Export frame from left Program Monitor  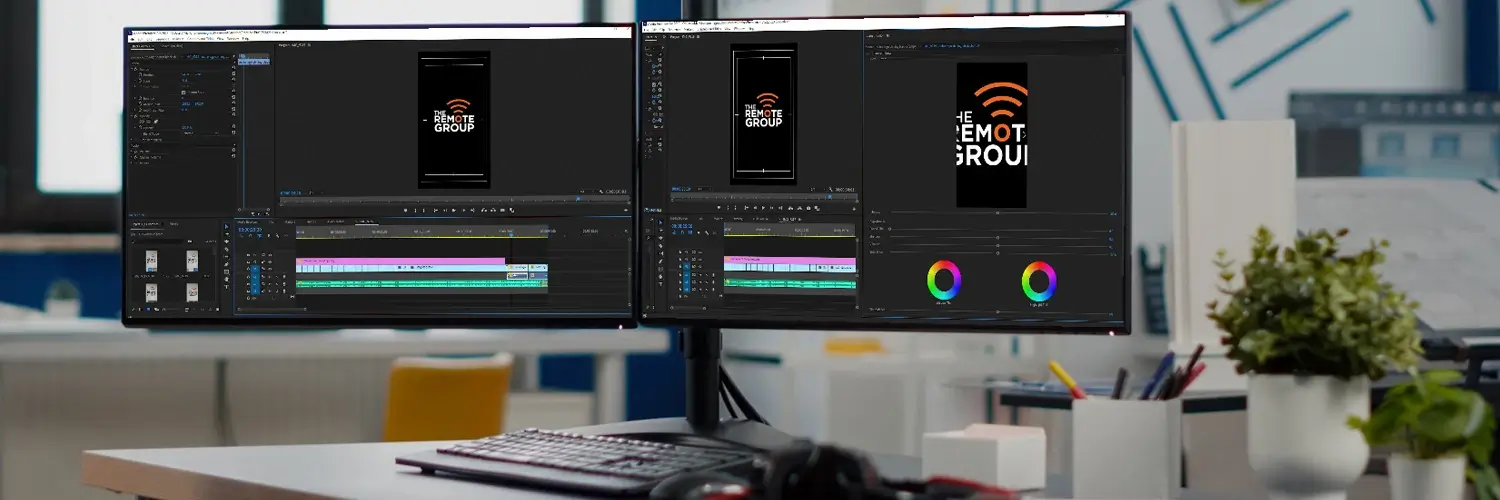(503, 210)
